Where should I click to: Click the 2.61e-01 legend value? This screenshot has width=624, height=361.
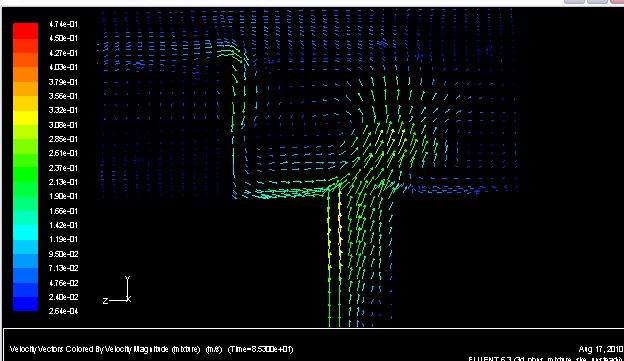point(63,153)
